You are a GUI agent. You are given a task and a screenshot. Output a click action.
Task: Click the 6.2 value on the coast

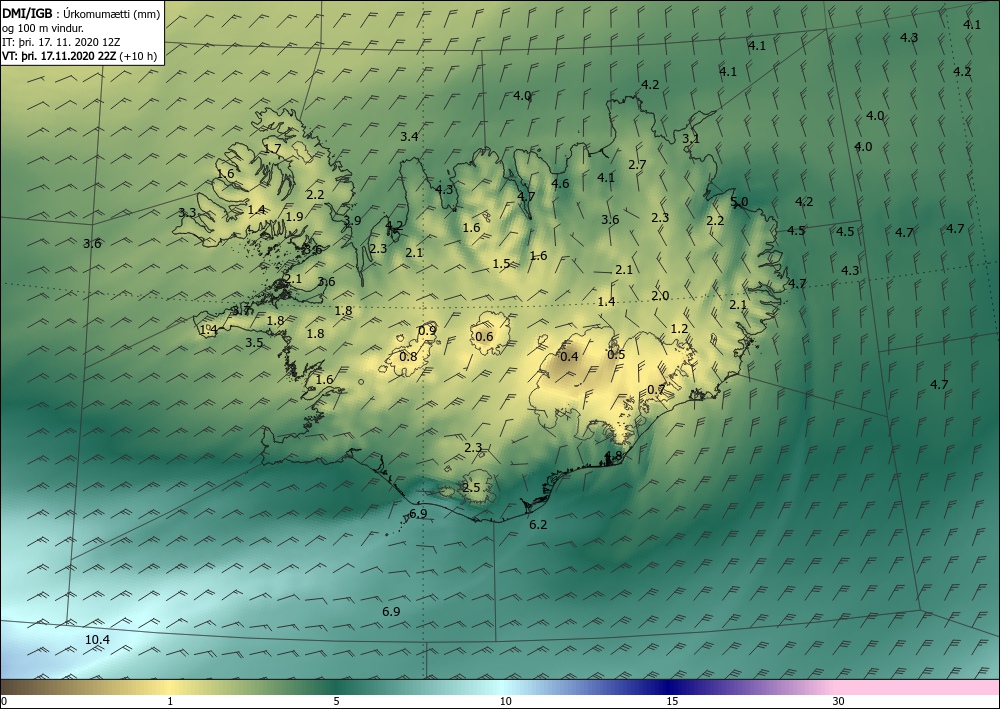tap(538, 525)
